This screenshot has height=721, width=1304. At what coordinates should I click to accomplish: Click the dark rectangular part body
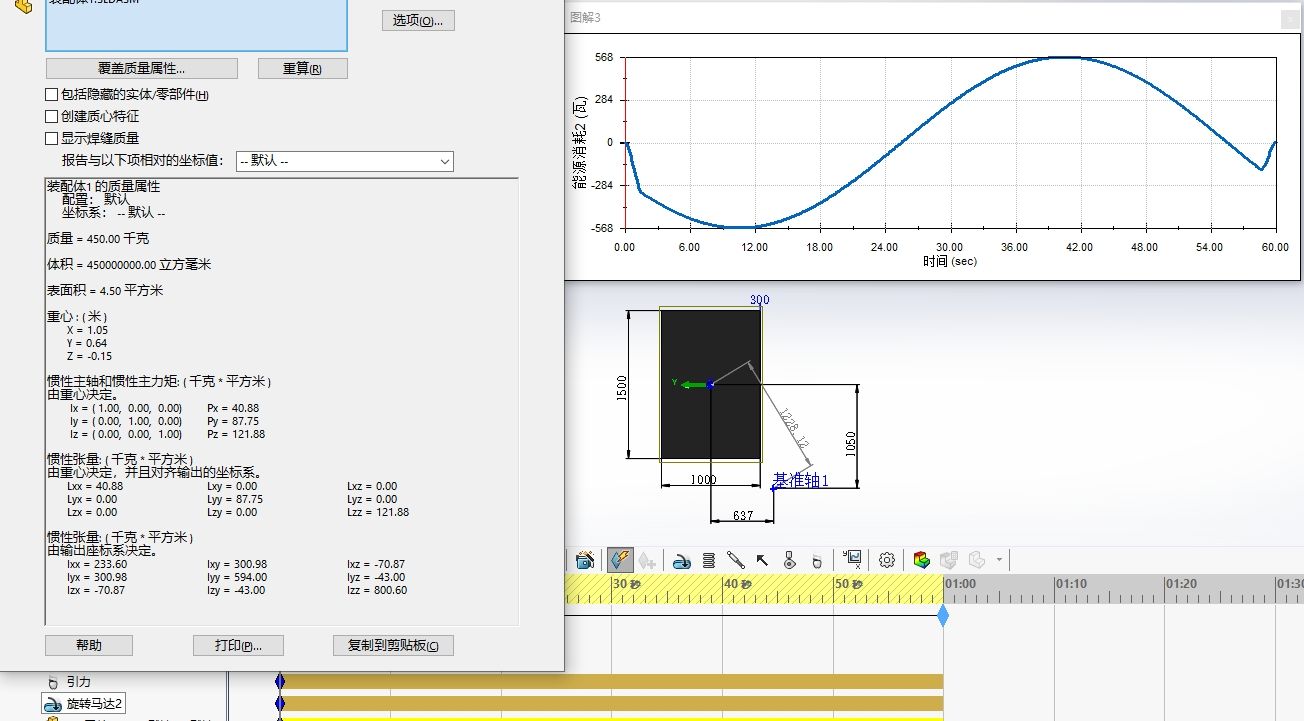click(x=711, y=385)
